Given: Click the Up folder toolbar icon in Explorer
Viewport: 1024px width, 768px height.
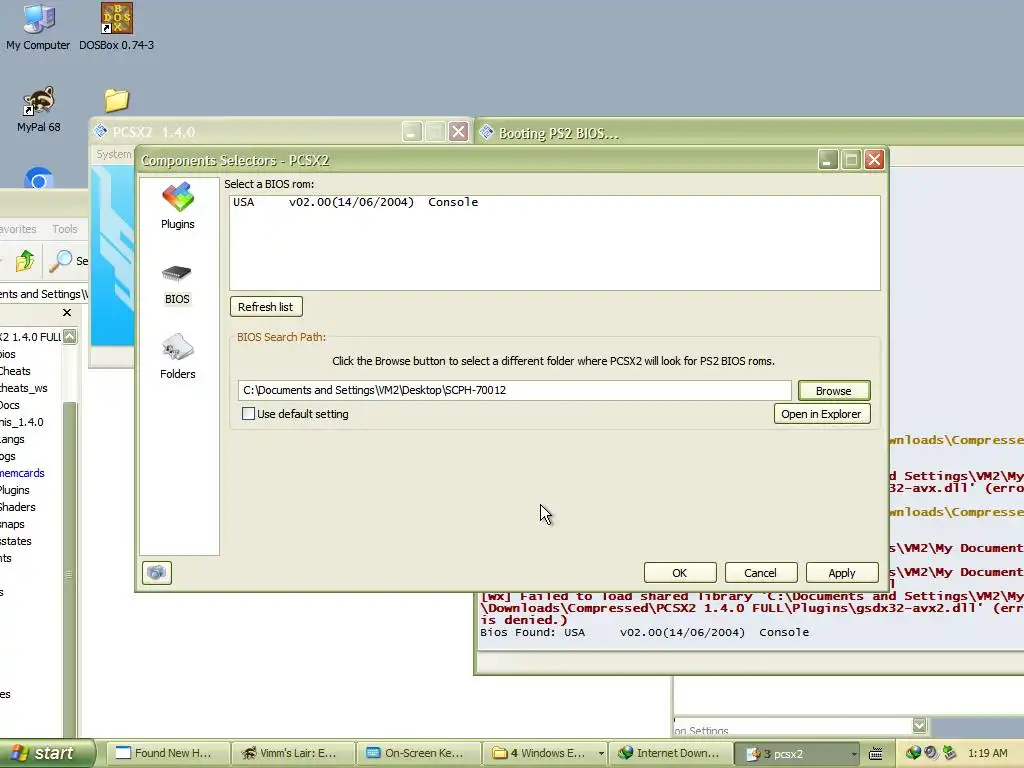Looking at the screenshot, I should pyautogui.click(x=25, y=261).
